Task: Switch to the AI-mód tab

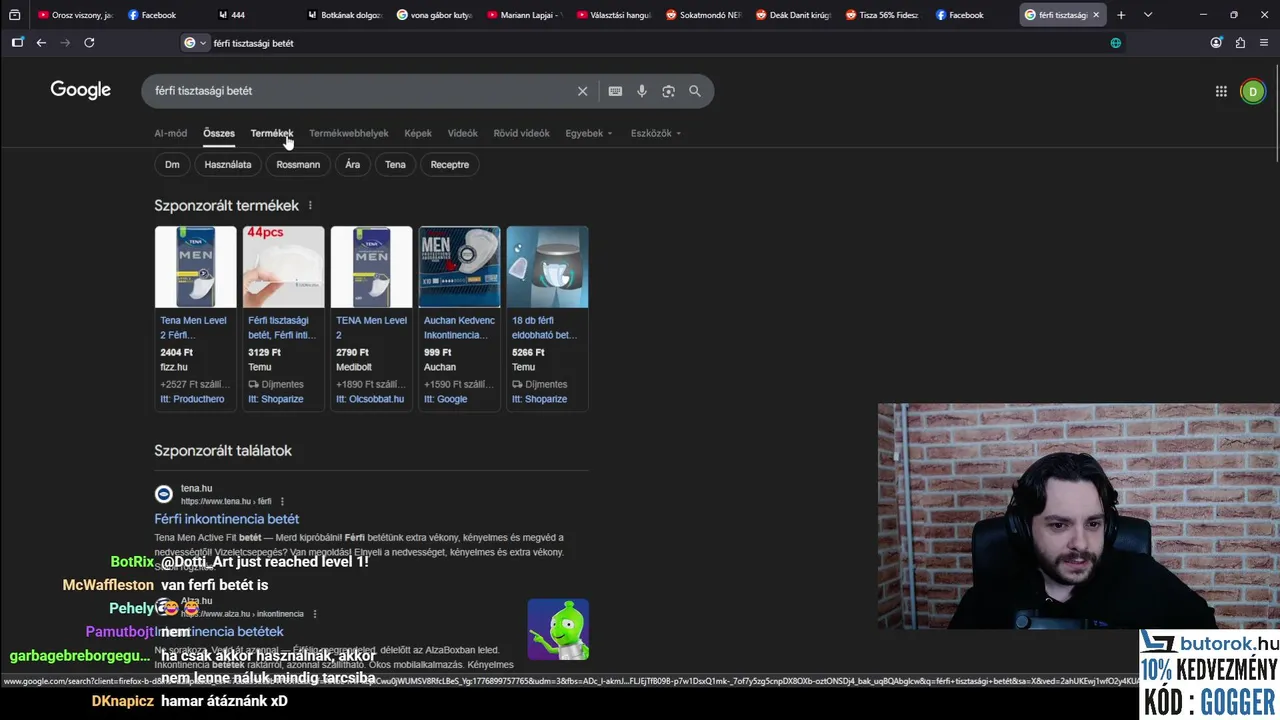Action: 171,133
